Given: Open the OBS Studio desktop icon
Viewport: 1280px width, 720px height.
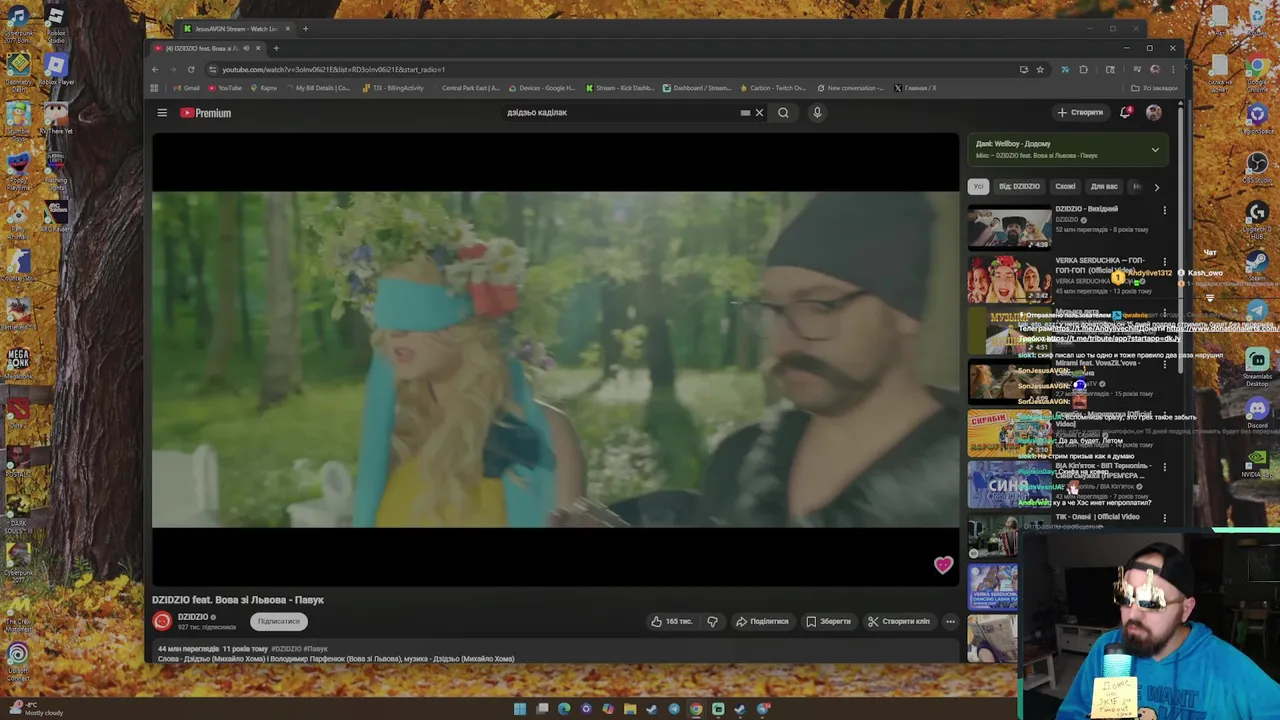Looking at the screenshot, I should 1258,167.
